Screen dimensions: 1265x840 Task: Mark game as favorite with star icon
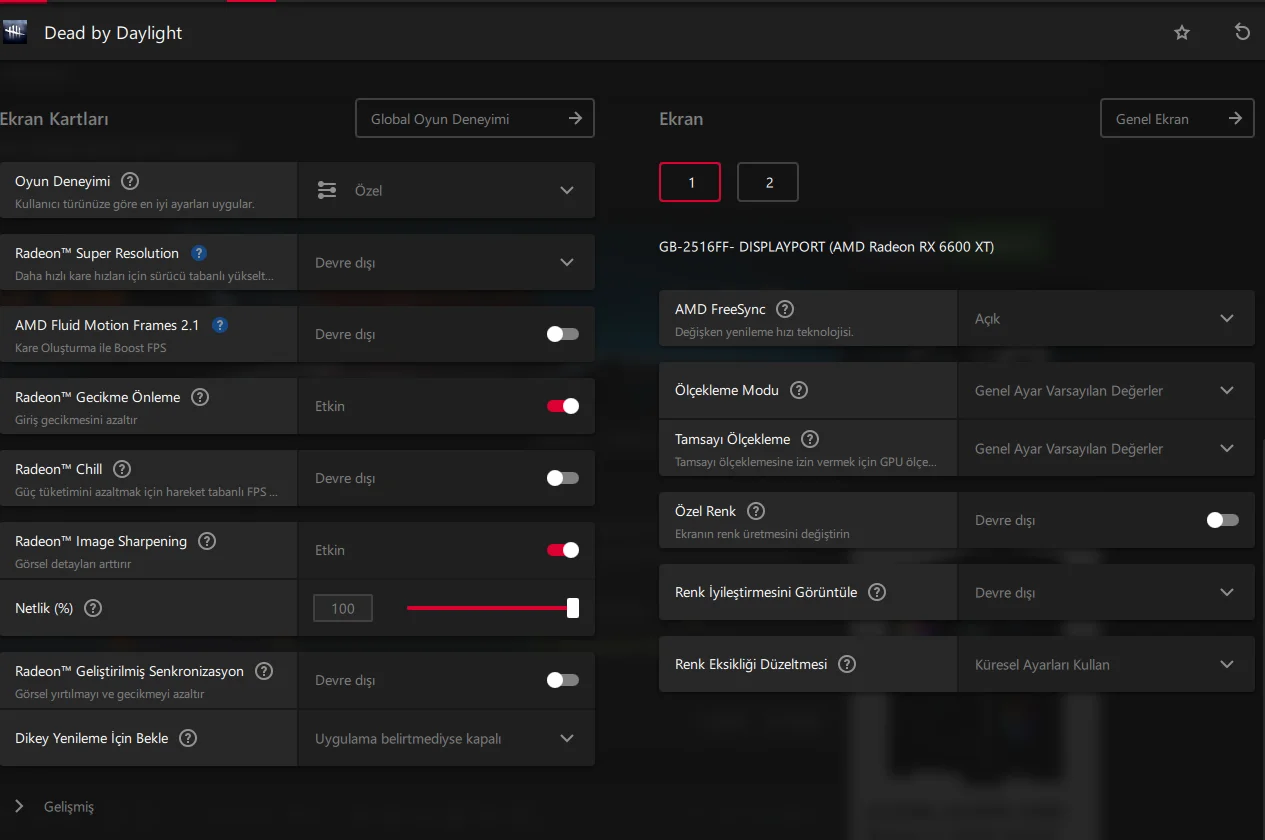tap(1182, 33)
